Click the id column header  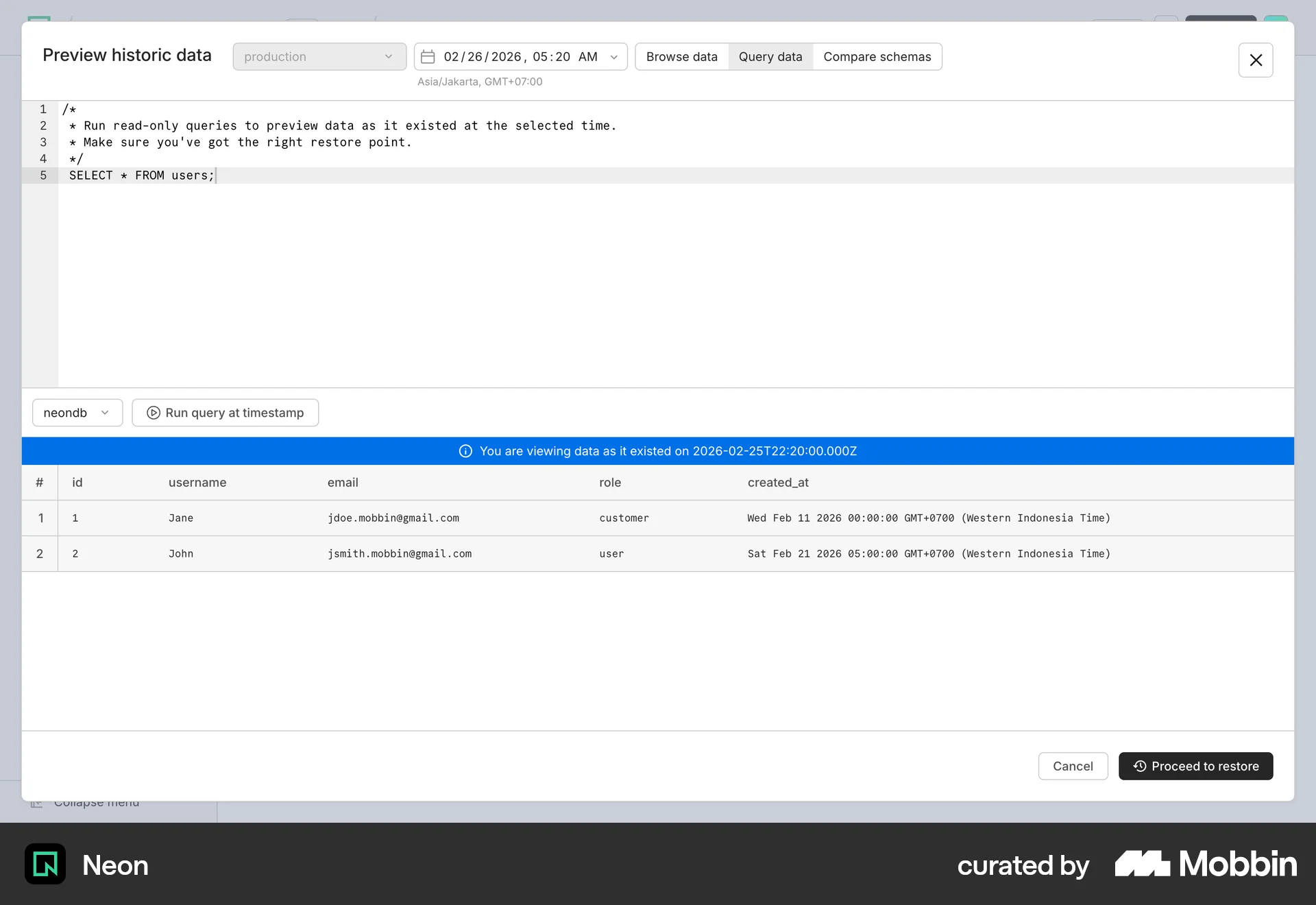(x=77, y=483)
